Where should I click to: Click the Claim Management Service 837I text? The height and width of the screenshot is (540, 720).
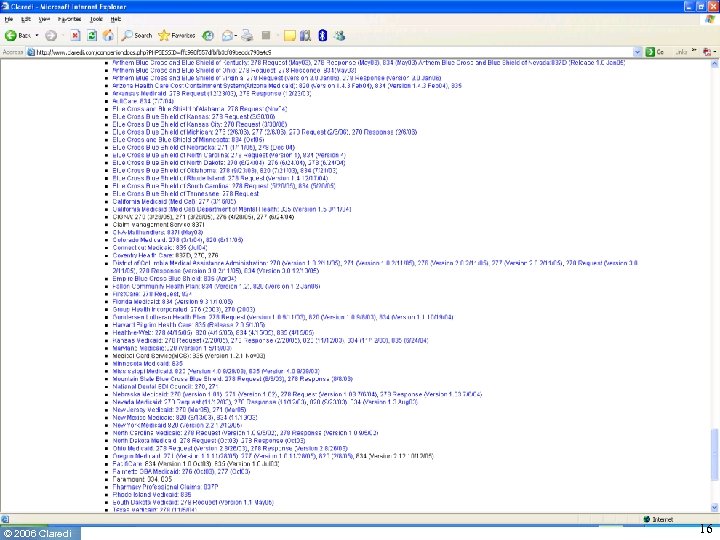tap(158, 225)
